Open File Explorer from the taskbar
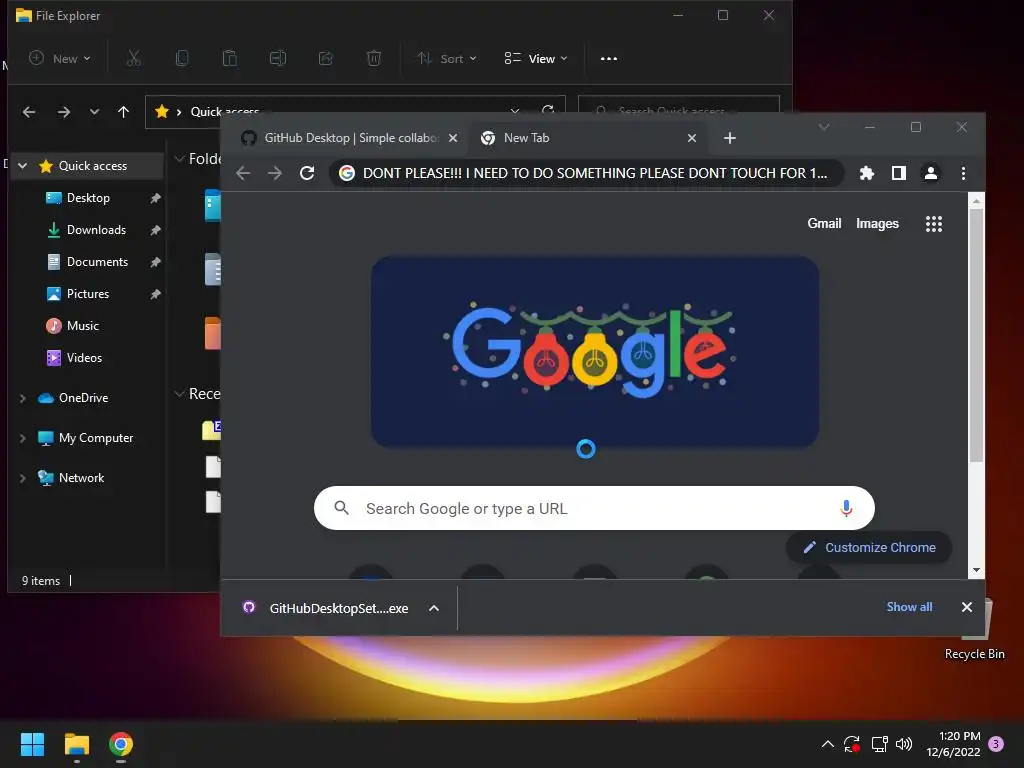 click(x=76, y=744)
